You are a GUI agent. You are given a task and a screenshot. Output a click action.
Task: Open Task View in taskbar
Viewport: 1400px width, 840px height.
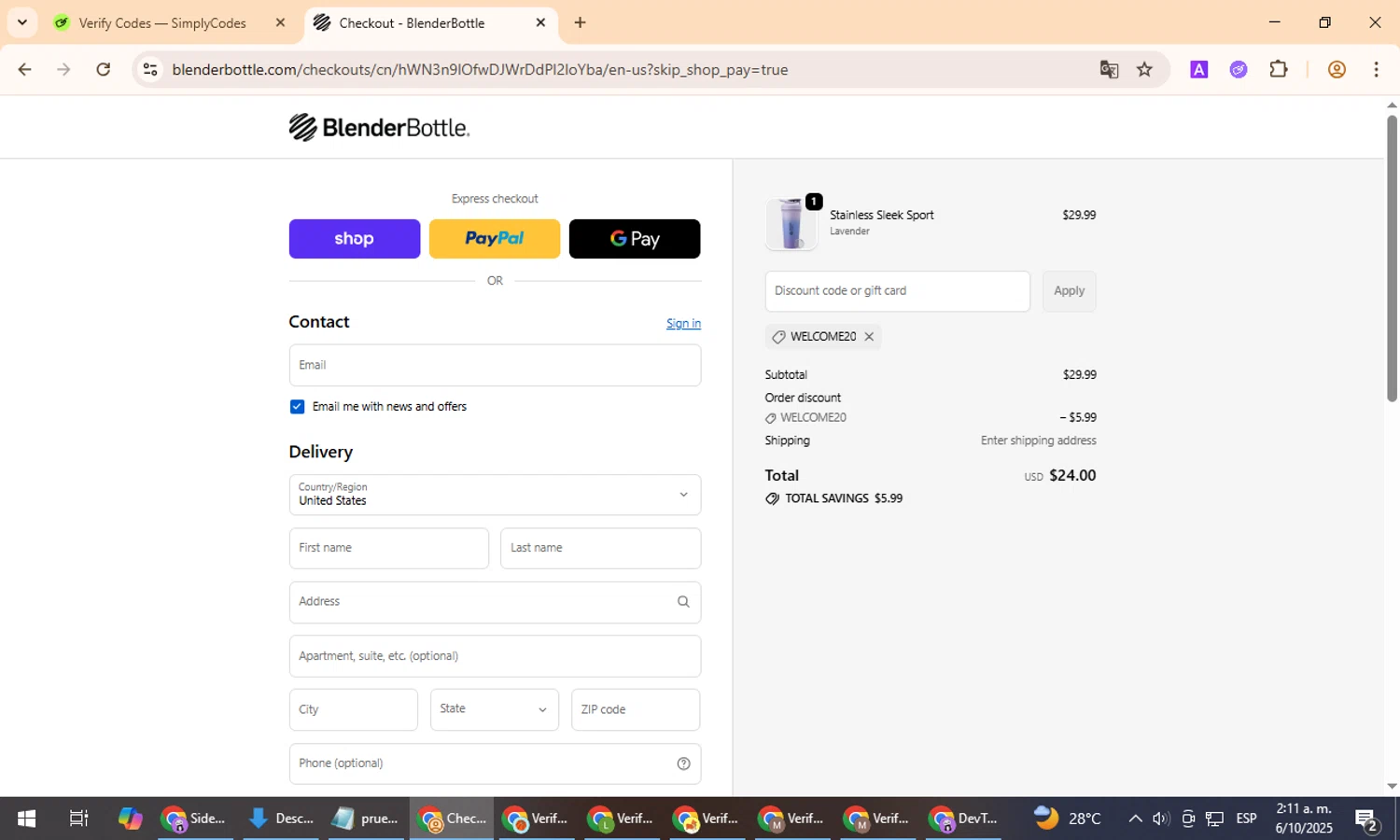(78, 819)
